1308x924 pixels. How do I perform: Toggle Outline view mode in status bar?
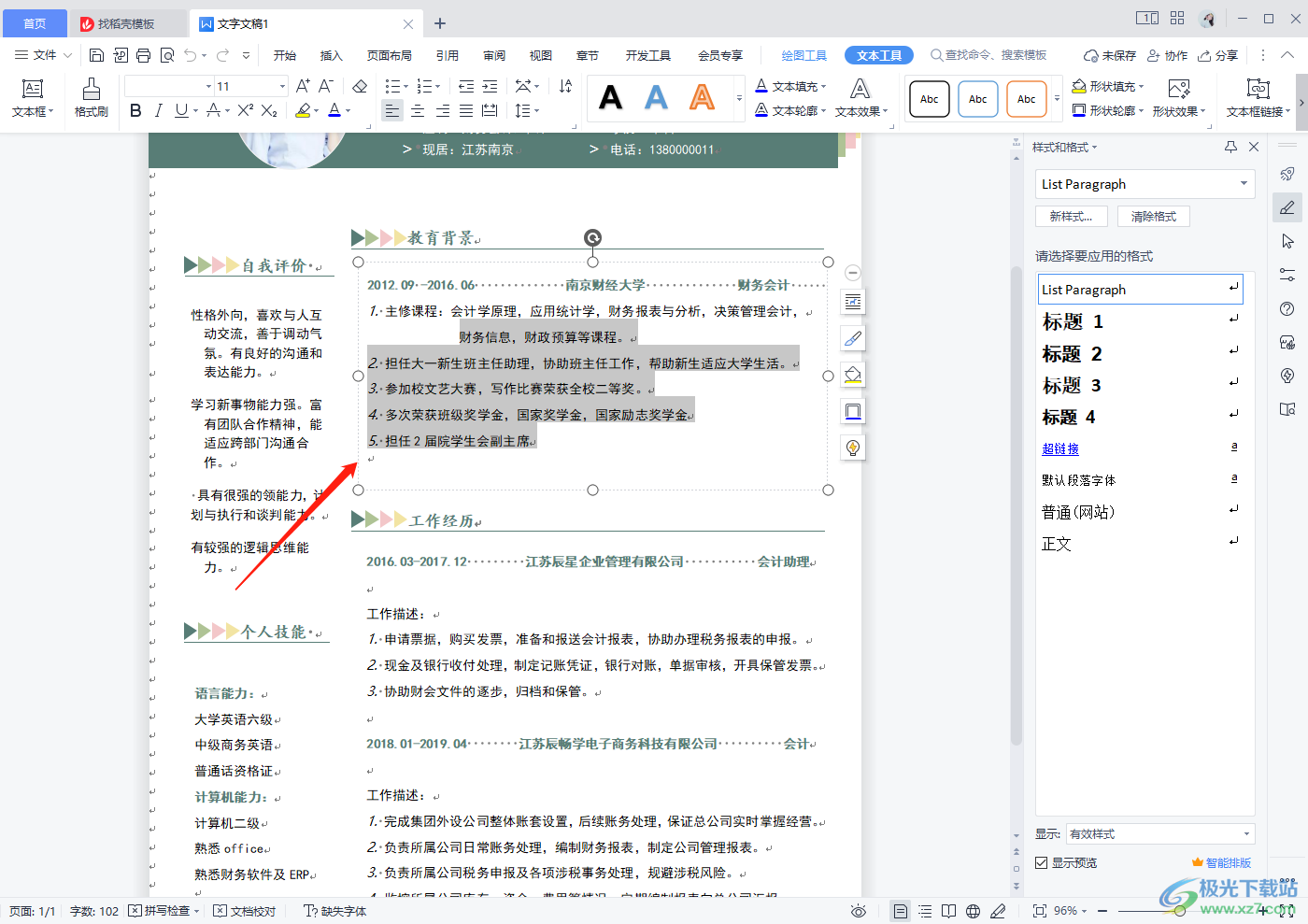[x=925, y=911]
